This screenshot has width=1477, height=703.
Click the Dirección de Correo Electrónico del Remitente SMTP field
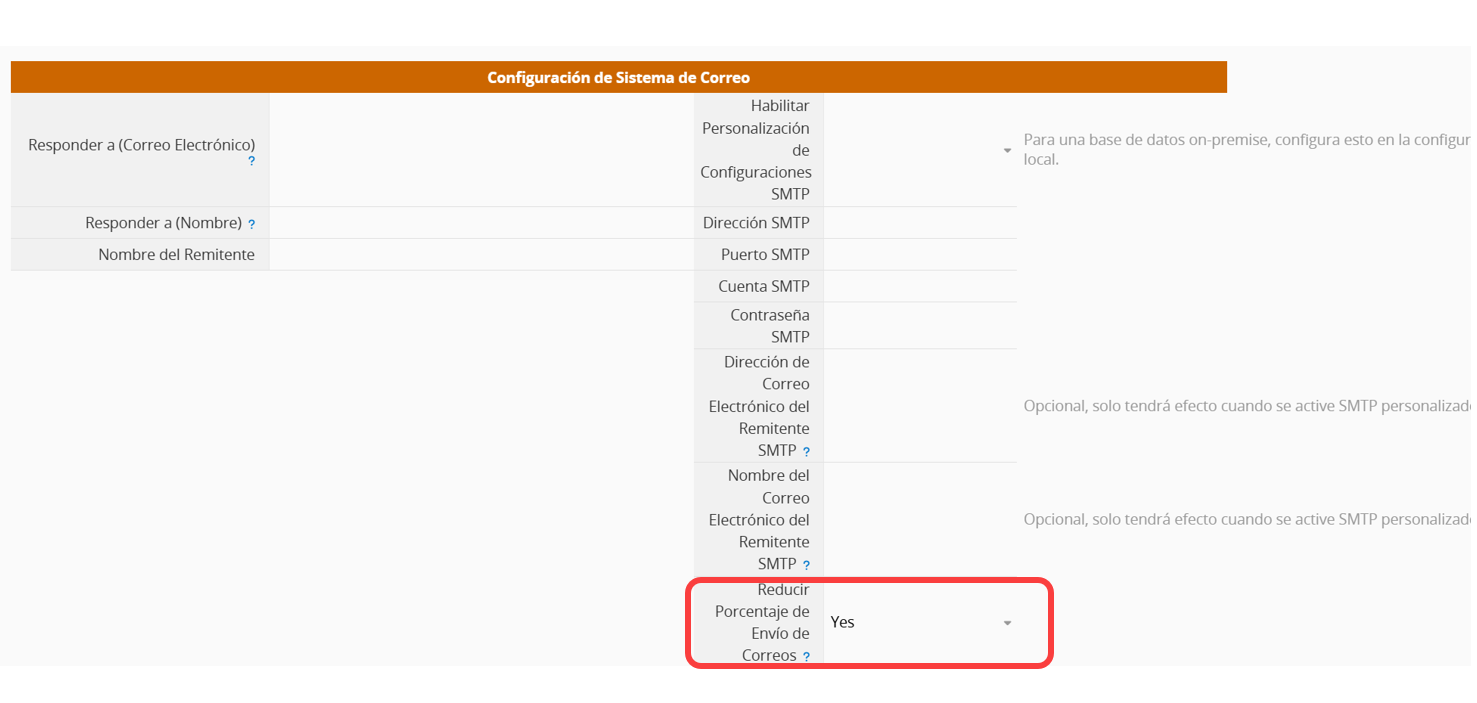tap(920, 406)
